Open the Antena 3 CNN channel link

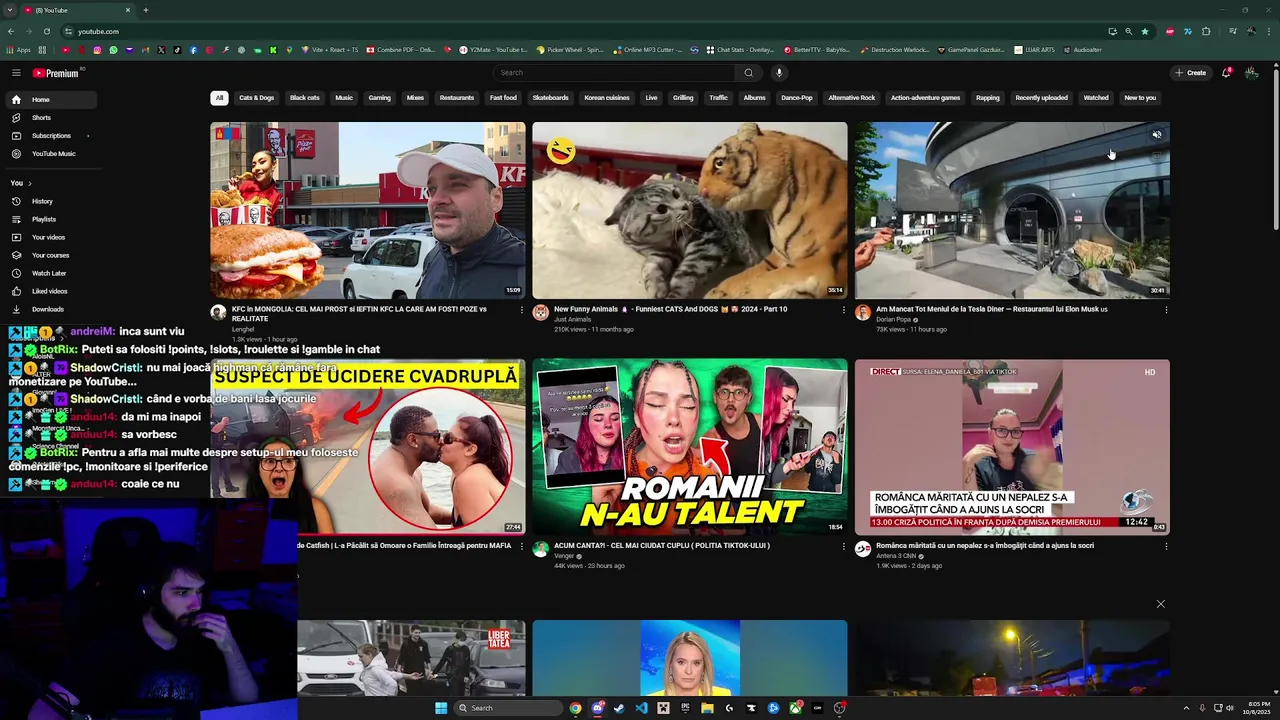[896, 555]
